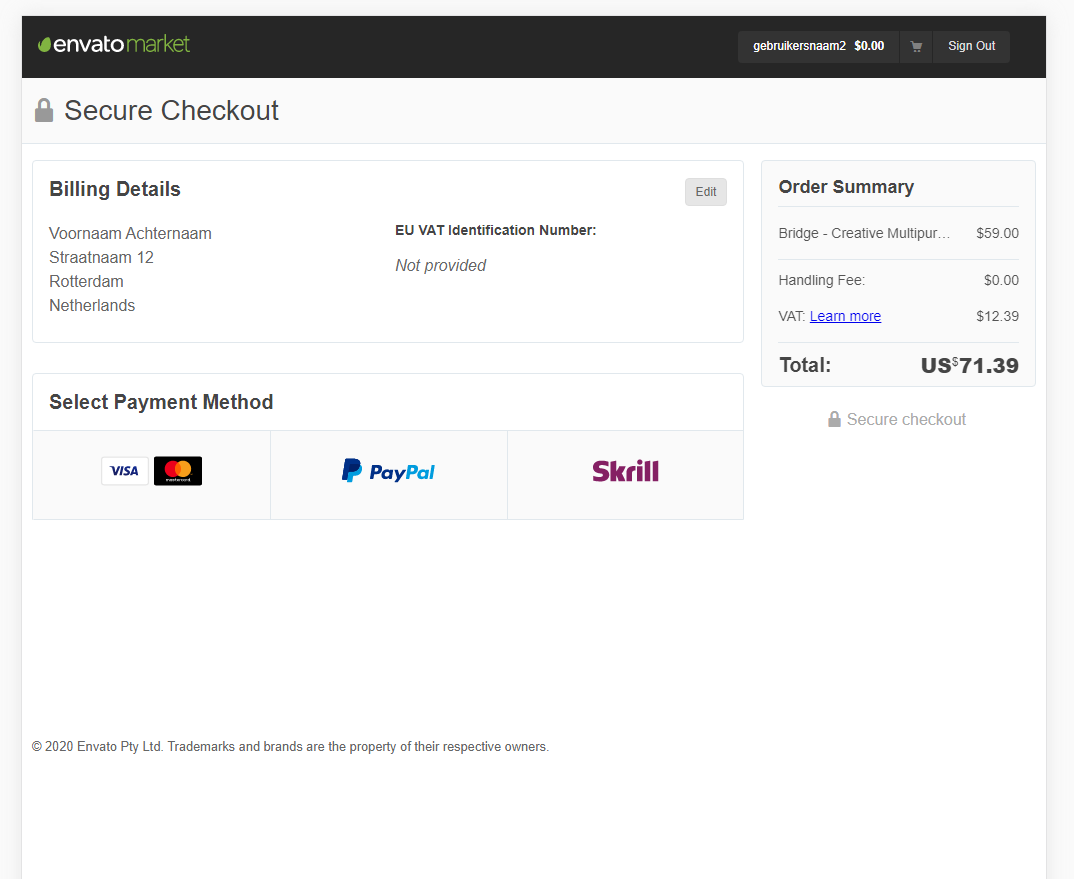
Task: Sign out of the account
Action: (x=971, y=46)
